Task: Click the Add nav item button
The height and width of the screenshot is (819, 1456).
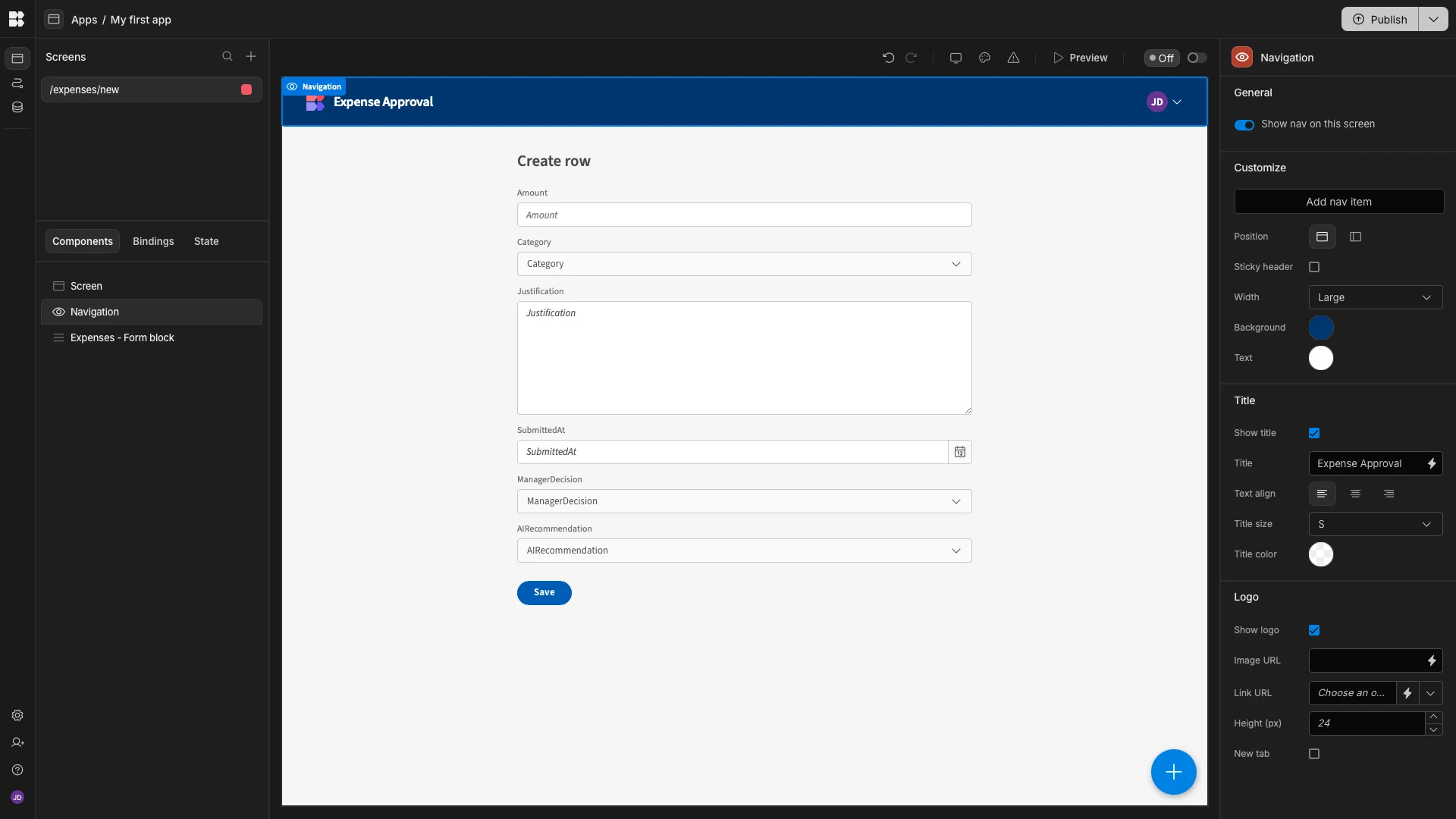Action: point(1338,202)
